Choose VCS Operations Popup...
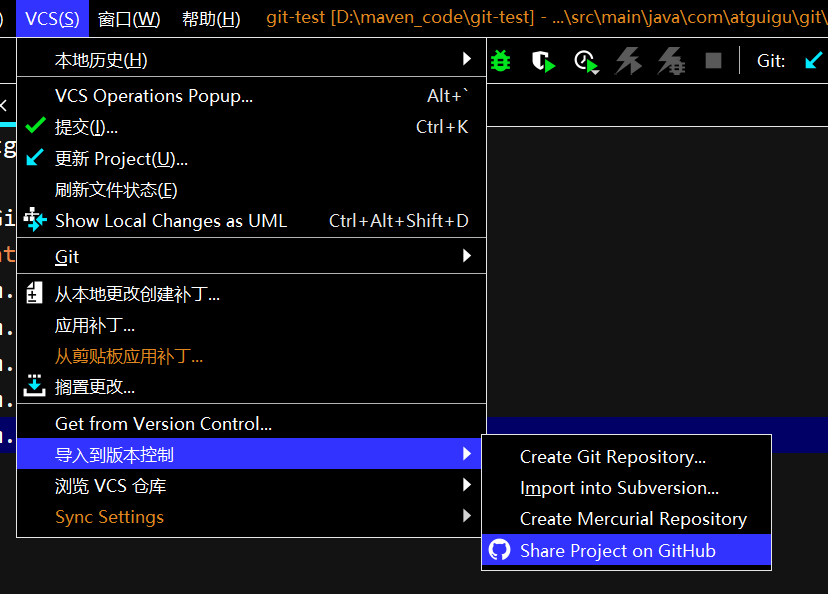 click(x=251, y=96)
